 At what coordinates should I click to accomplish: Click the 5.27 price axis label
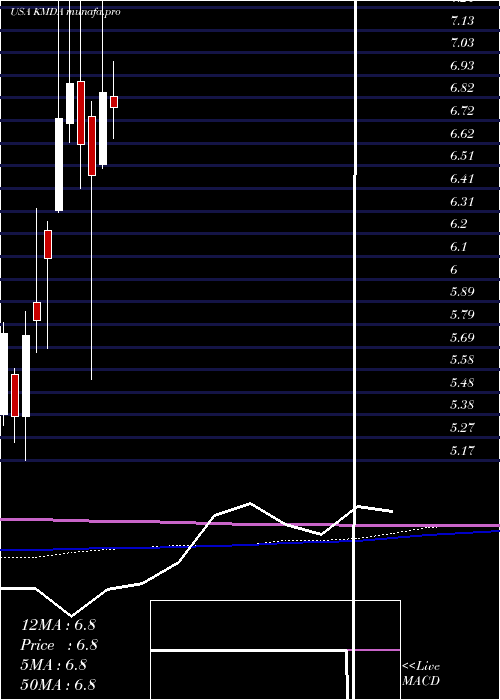click(x=462, y=427)
